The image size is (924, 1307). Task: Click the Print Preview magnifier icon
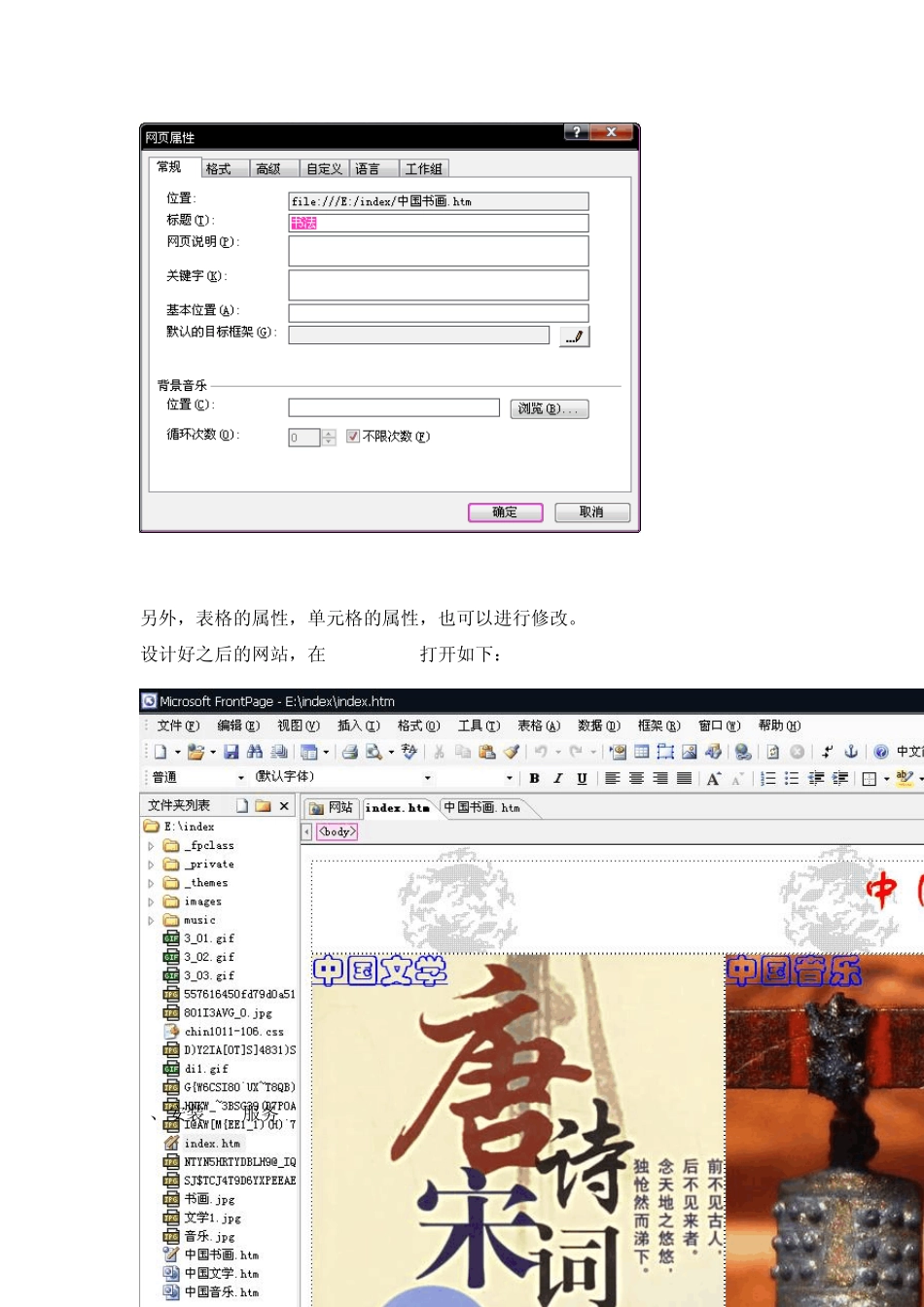(x=373, y=752)
